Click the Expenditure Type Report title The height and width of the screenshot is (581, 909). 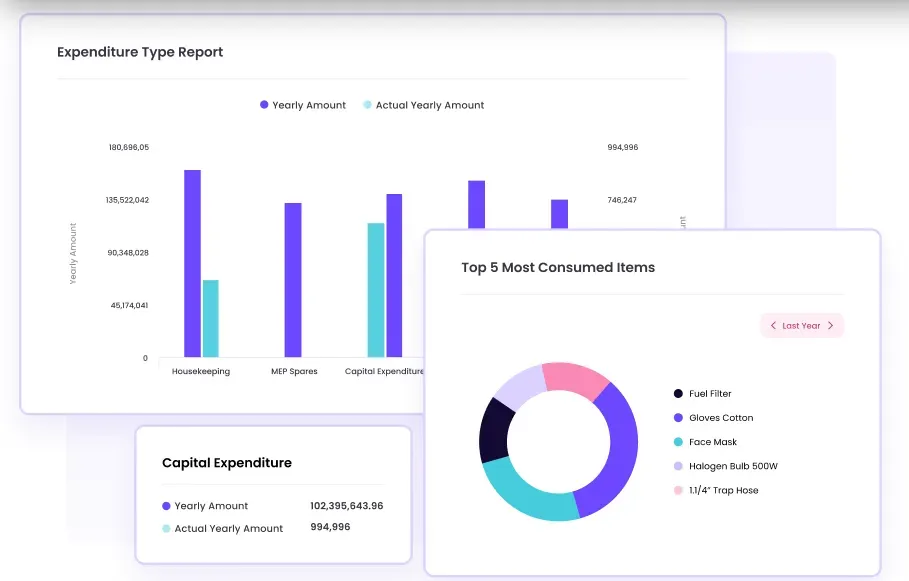pos(140,52)
